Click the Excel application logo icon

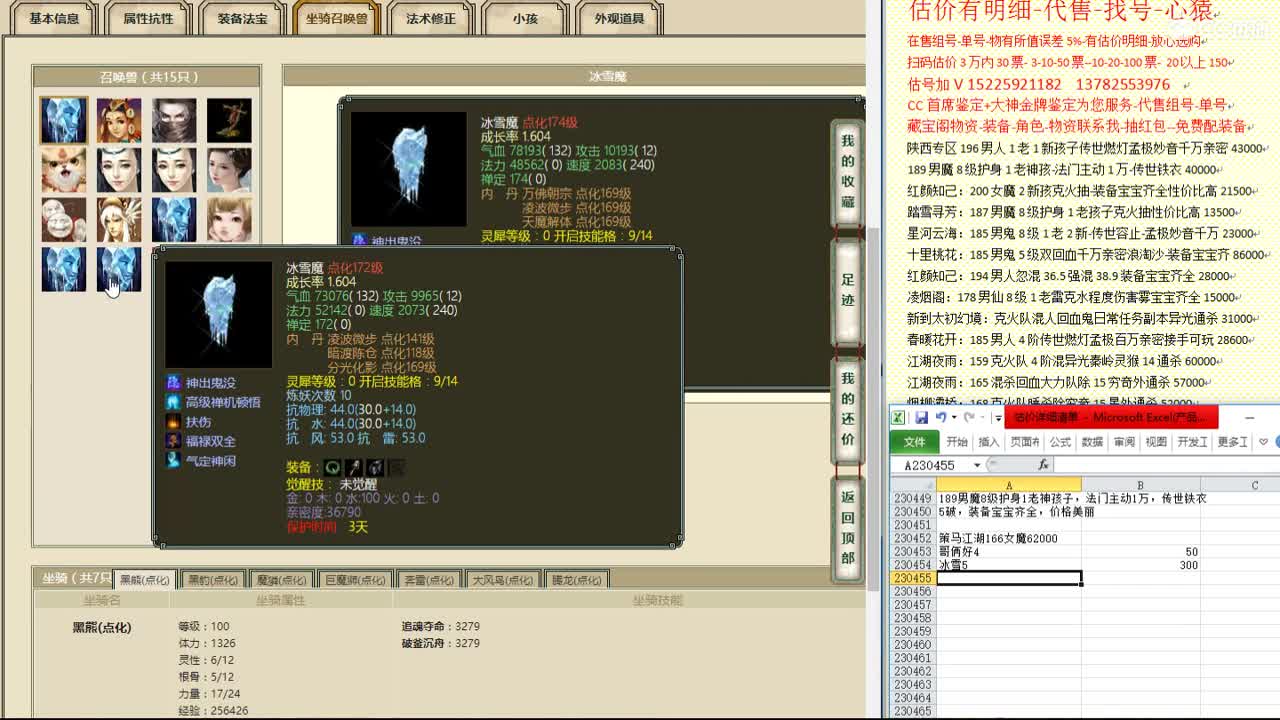tap(898, 417)
